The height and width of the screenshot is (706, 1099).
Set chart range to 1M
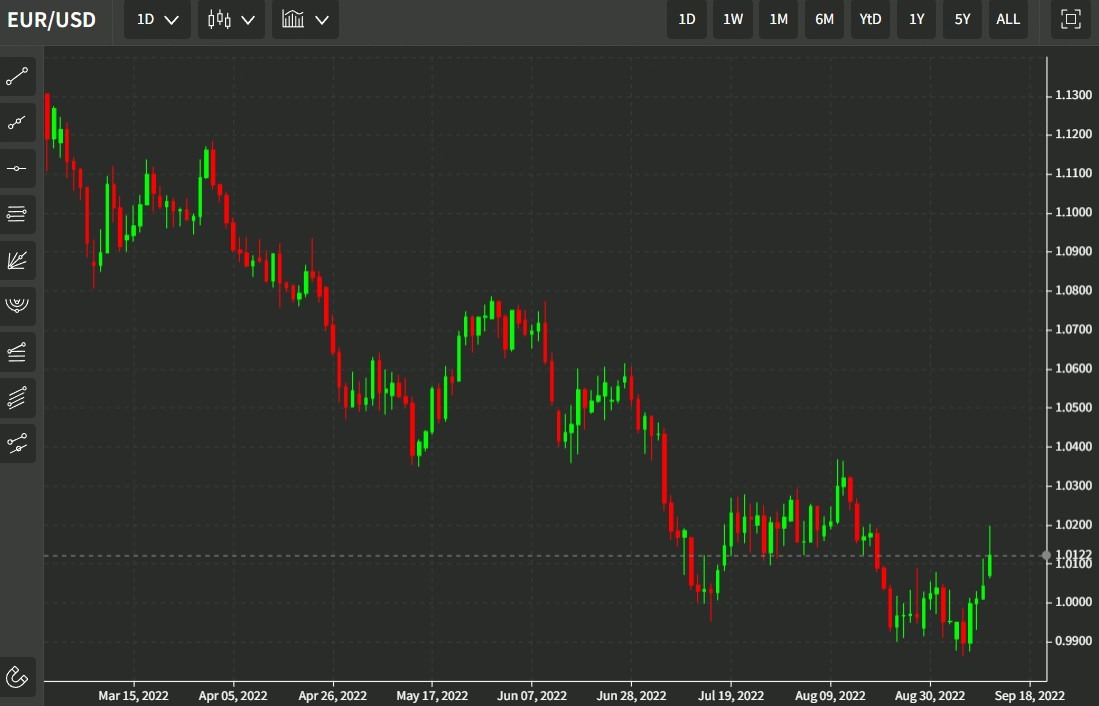pyautogui.click(x=778, y=19)
